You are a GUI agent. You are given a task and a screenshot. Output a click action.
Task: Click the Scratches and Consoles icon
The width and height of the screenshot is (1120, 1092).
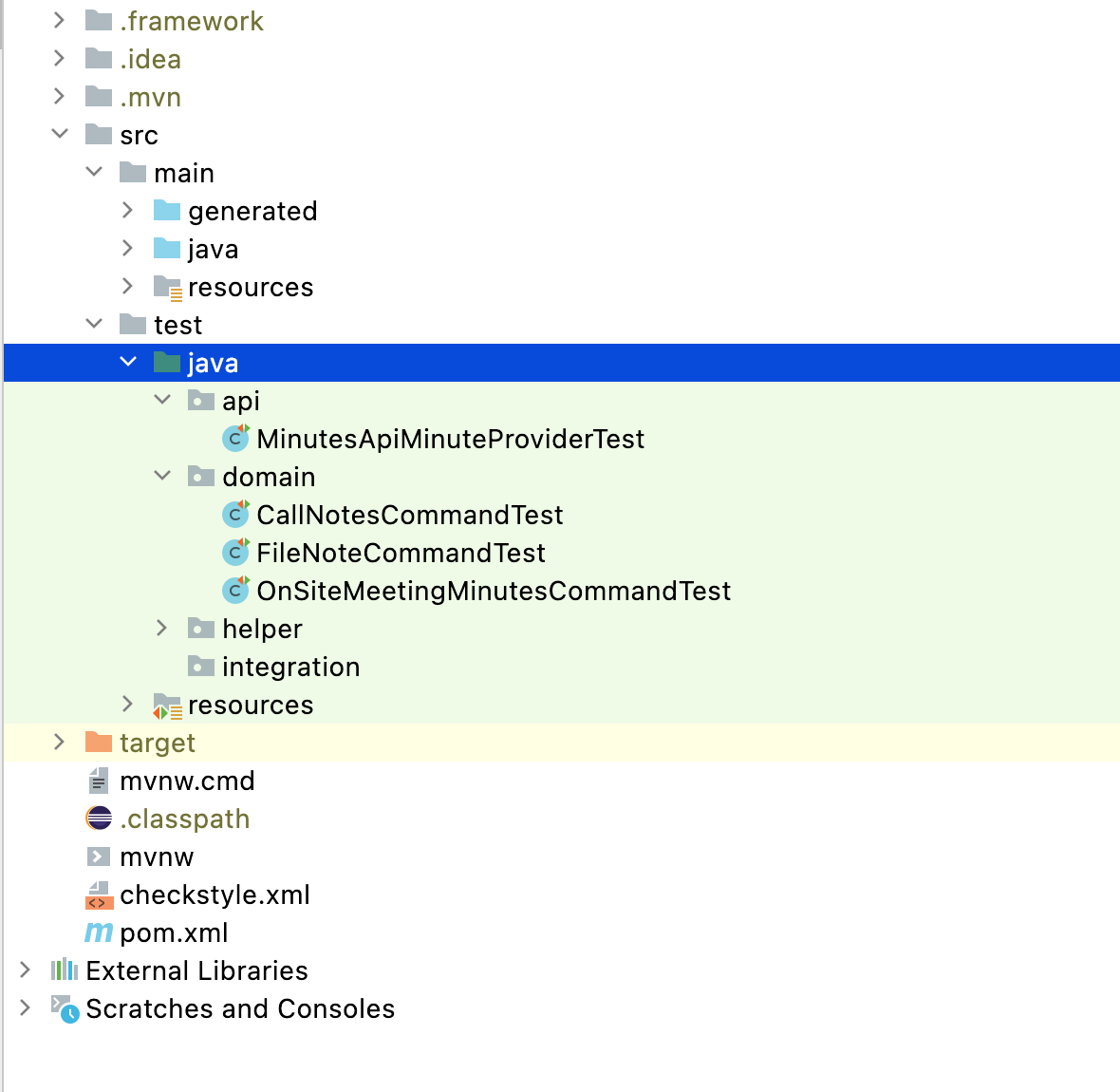65,1008
